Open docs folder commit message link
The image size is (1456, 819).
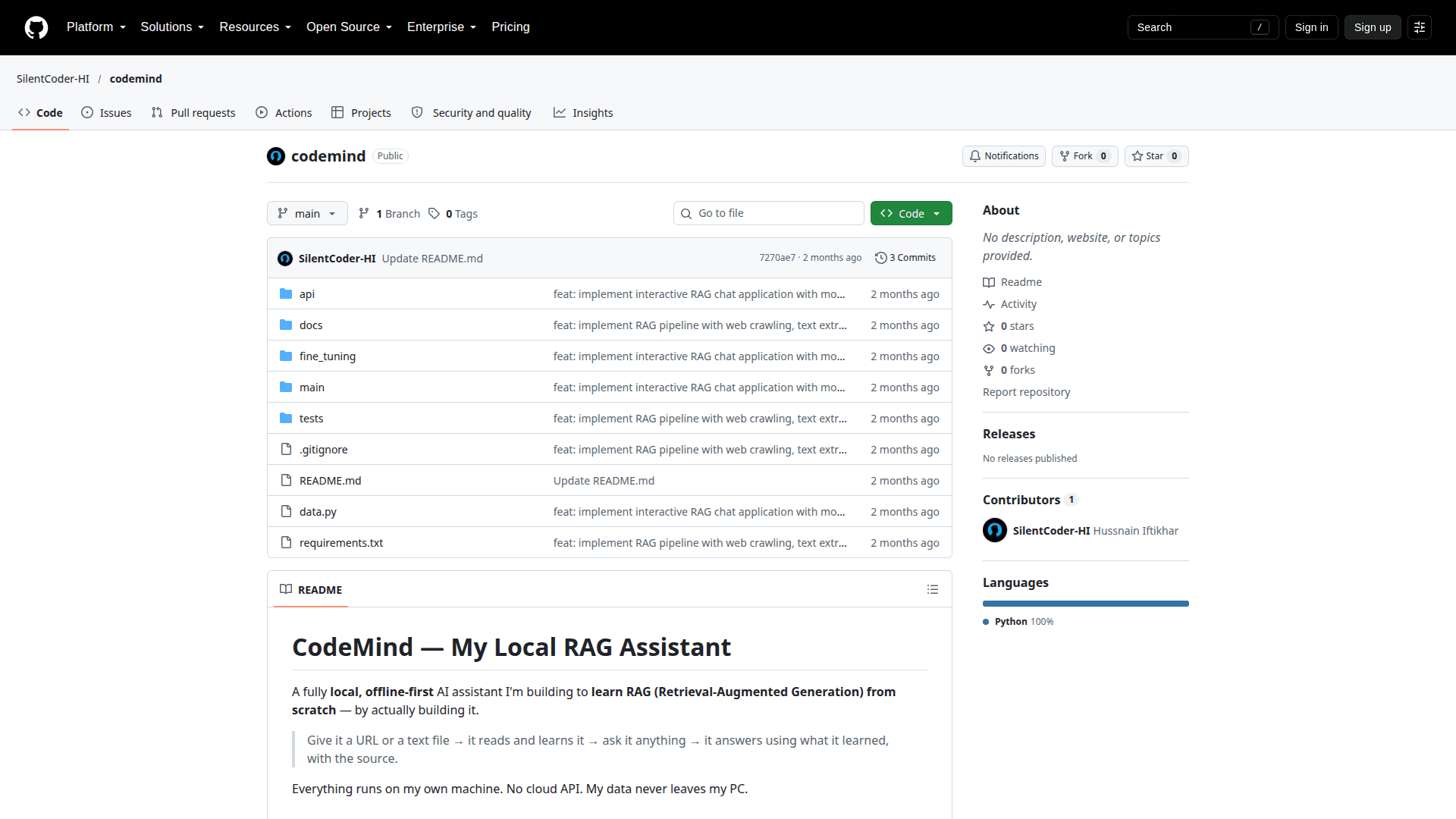pyautogui.click(x=700, y=325)
